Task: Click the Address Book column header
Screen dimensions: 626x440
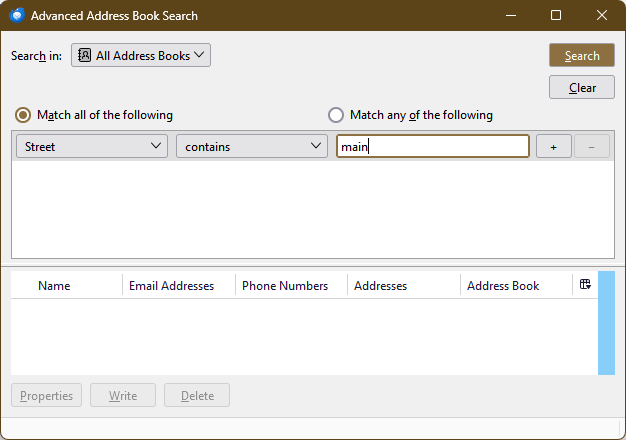Action: click(503, 286)
